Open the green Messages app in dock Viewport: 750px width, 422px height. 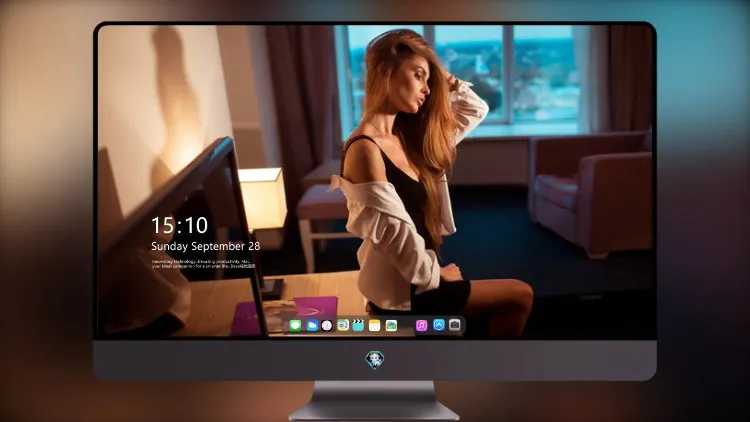pyautogui.click(x=295, y=326)
